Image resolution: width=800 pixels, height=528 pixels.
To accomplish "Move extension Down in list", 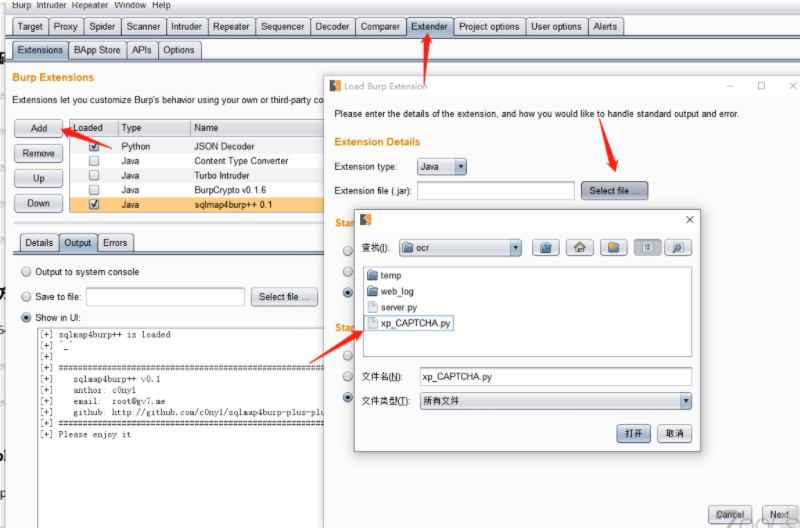I will [x=39, y=203].
